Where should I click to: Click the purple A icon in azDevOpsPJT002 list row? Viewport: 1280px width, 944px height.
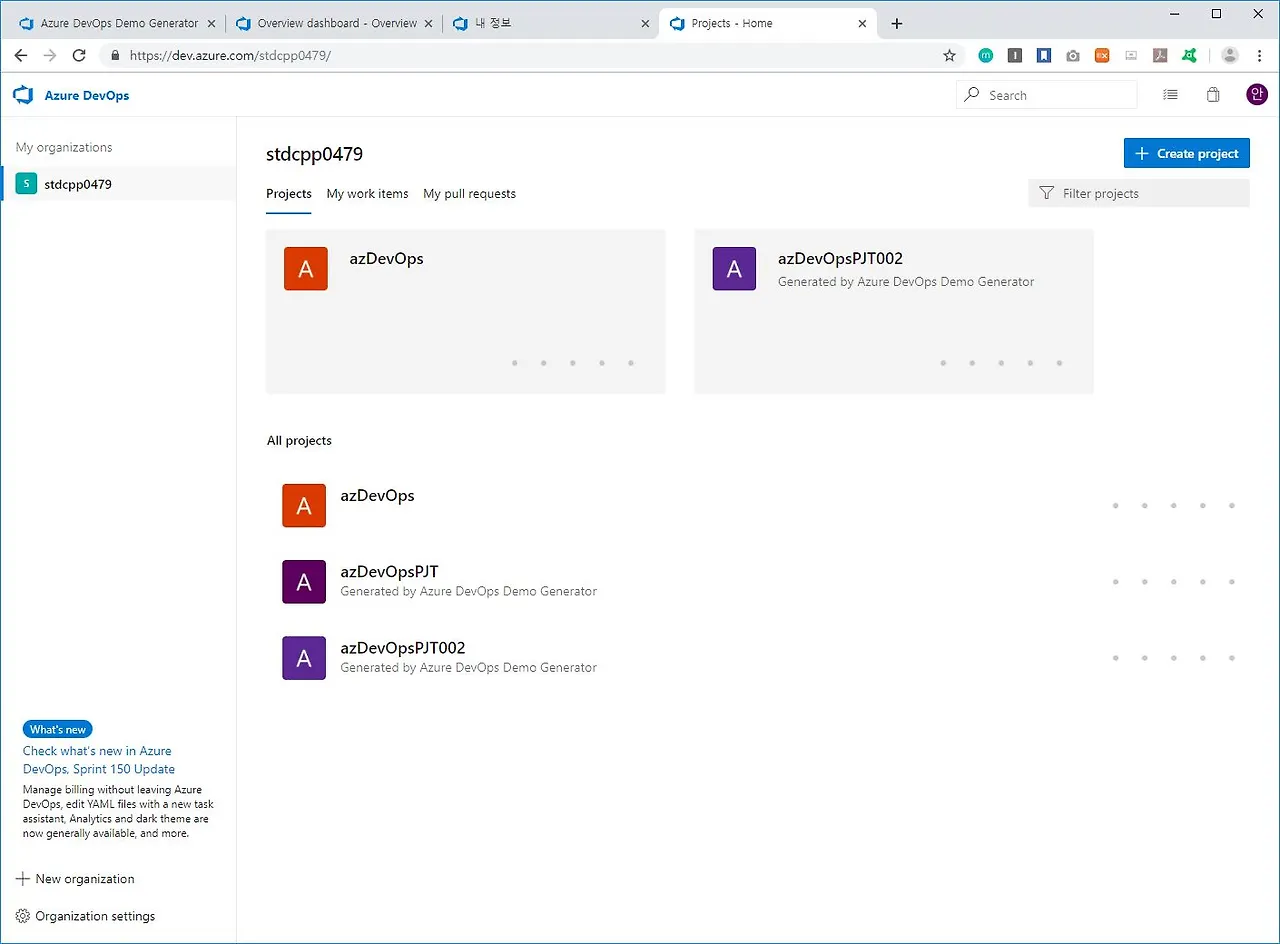coord(304,658)
